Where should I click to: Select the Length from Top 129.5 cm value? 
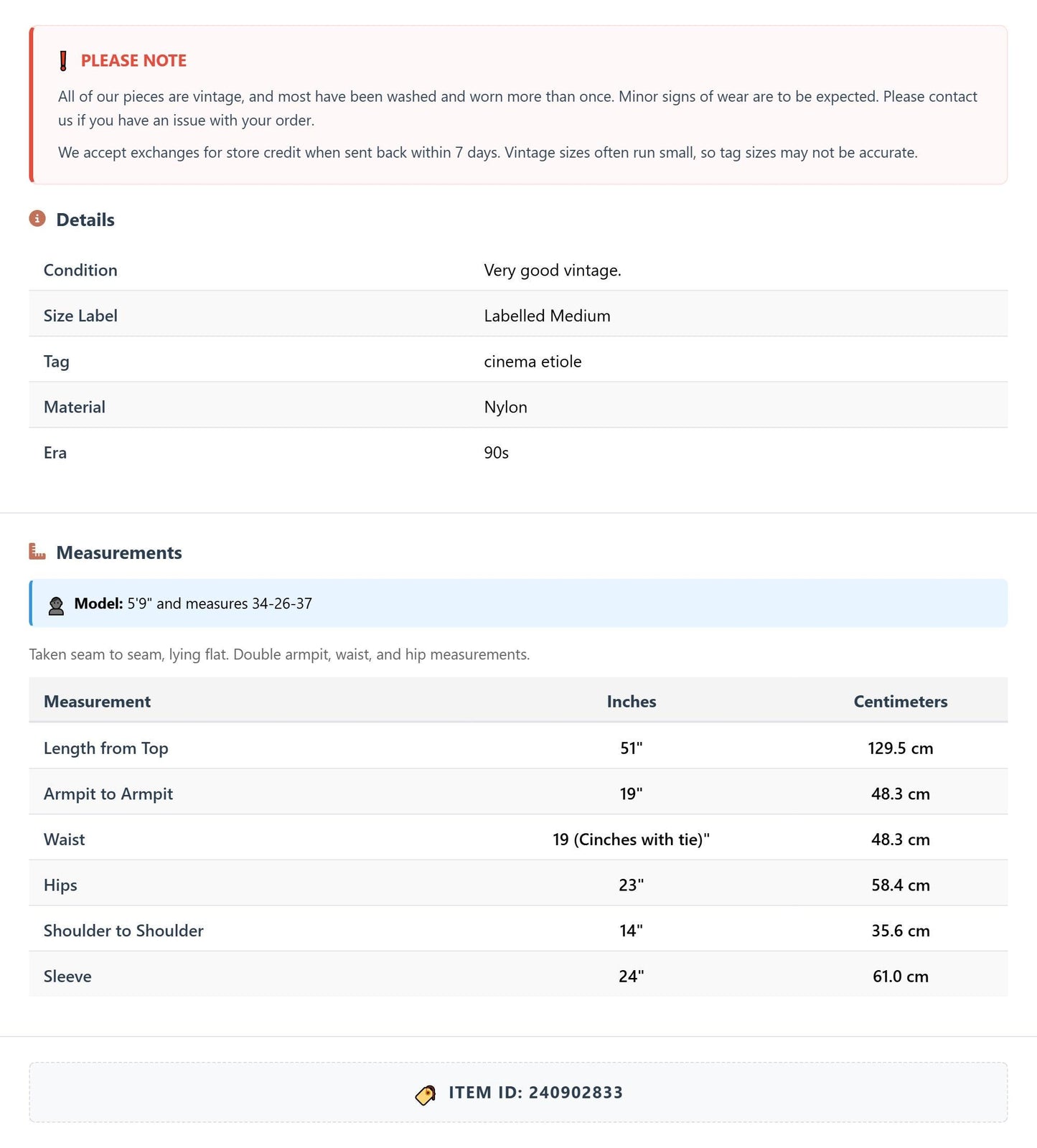[901, 748]
